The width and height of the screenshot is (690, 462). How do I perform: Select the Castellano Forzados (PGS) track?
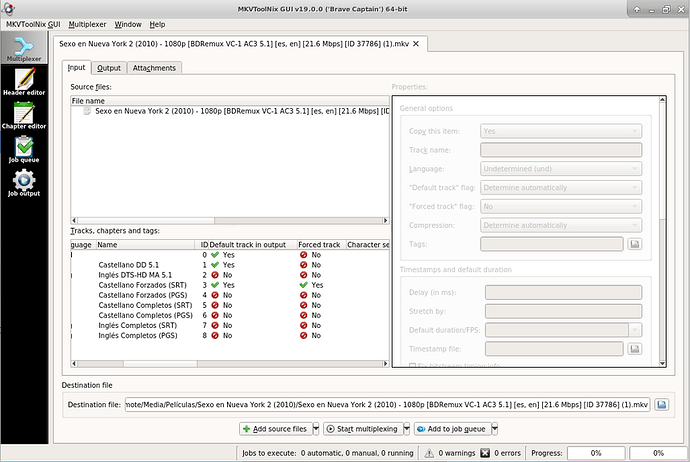pyautogui.click(x=230, y=295)
